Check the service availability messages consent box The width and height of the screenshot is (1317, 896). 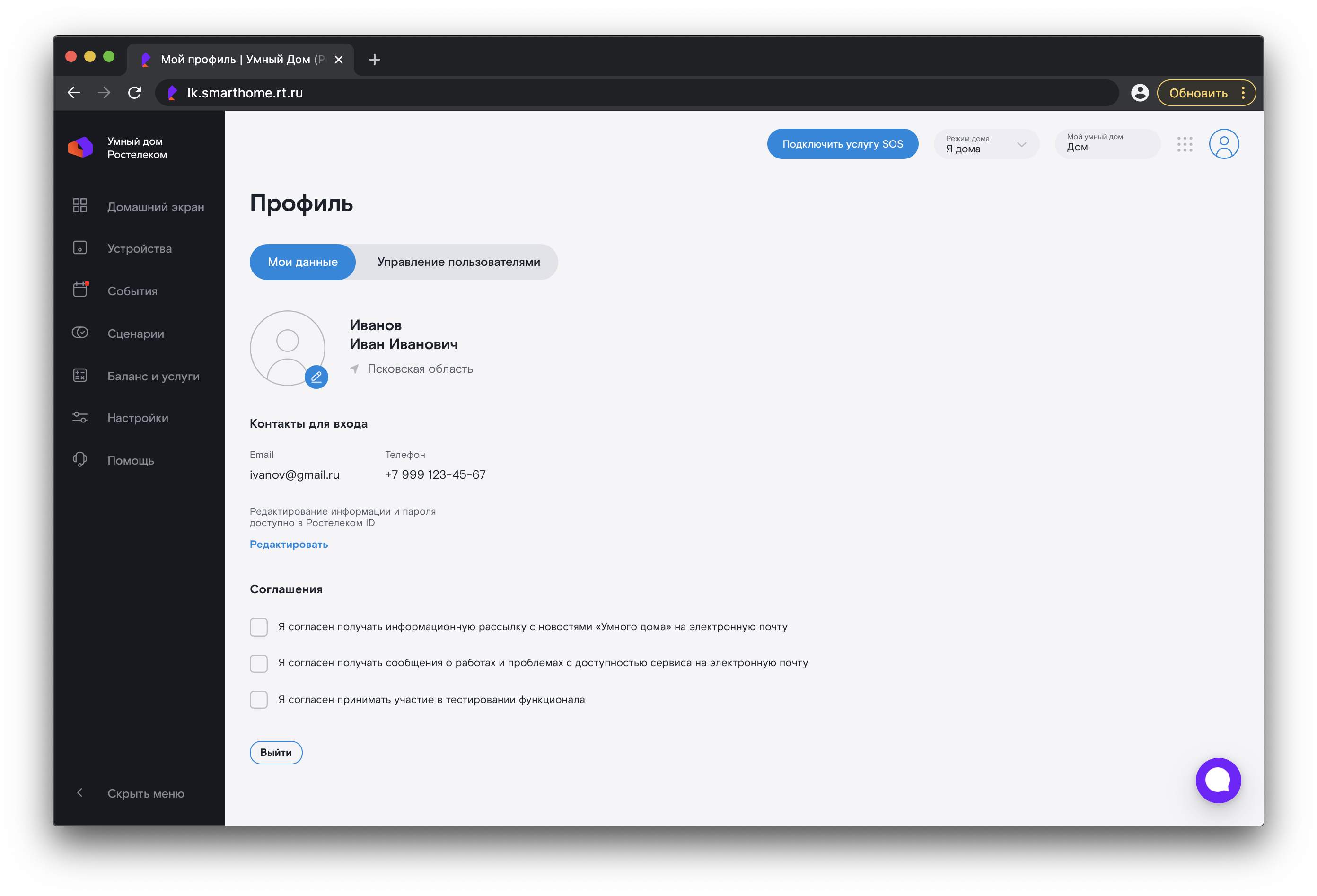point(259,663)
